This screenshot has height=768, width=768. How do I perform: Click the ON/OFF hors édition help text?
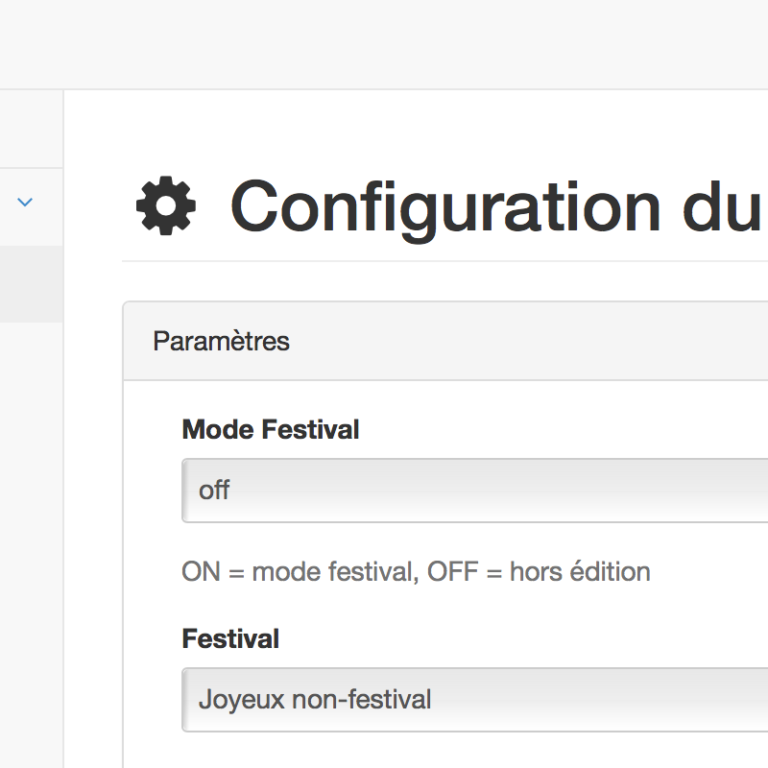pyautogui.click(x=416, y=572)
